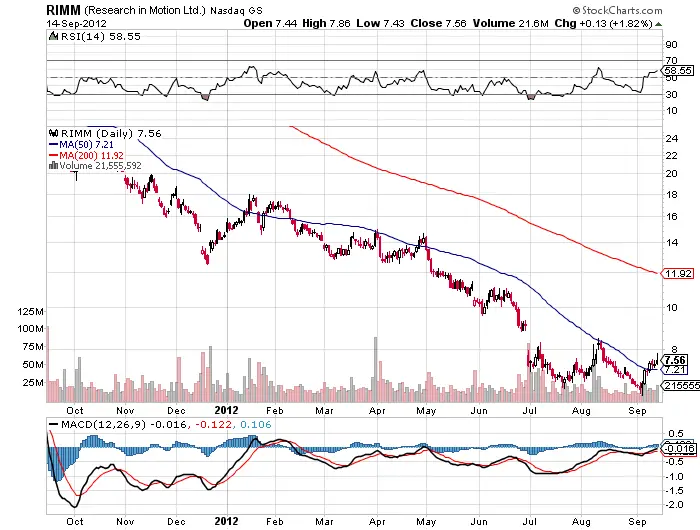The image size is (700, 530).
Task: Click the StockCharts.com attribution text
Action: [x=617, y=10]
